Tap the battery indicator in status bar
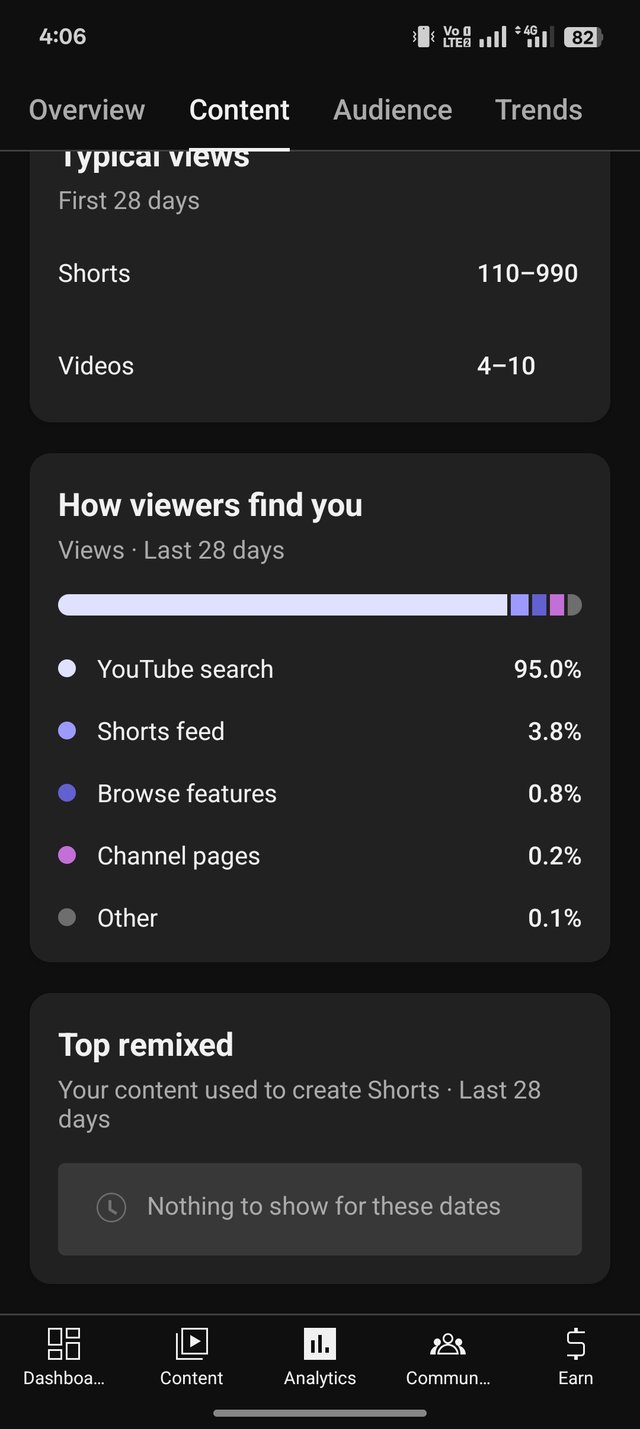The width and height of the screenshot is (640, 1429). coord(582,37)
